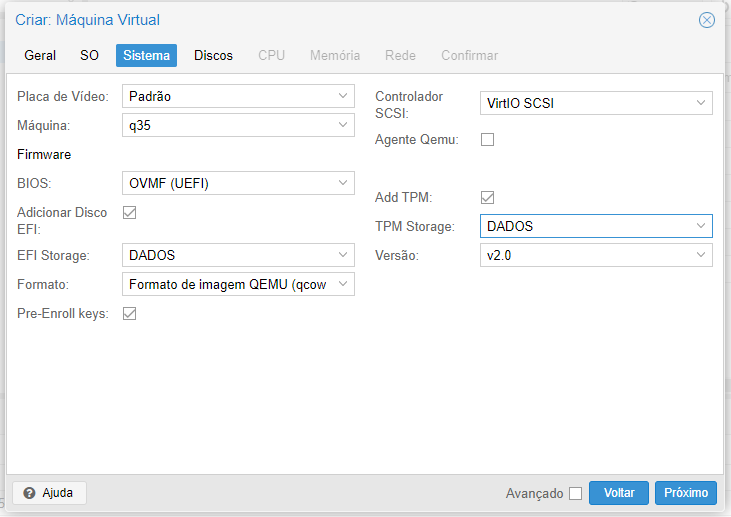Toggle Pre-Enroll keys checkbox
The width and height of the screenshot is (731, 517).
[x=129, y=313]
